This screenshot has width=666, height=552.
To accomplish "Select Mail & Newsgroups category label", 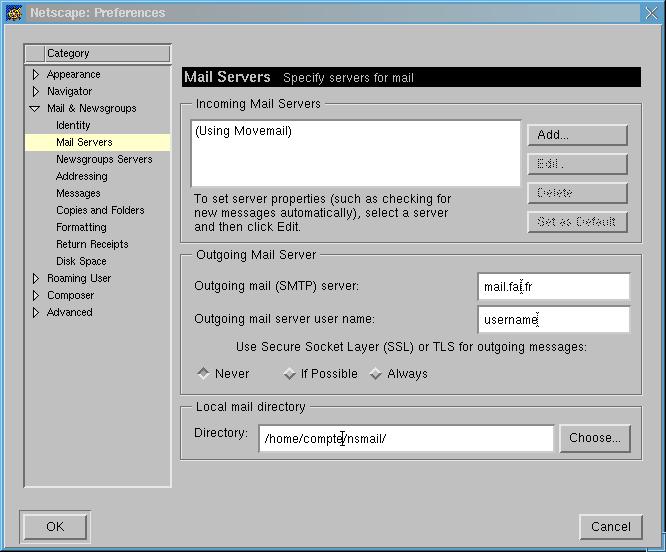I will tap(92, 108).
